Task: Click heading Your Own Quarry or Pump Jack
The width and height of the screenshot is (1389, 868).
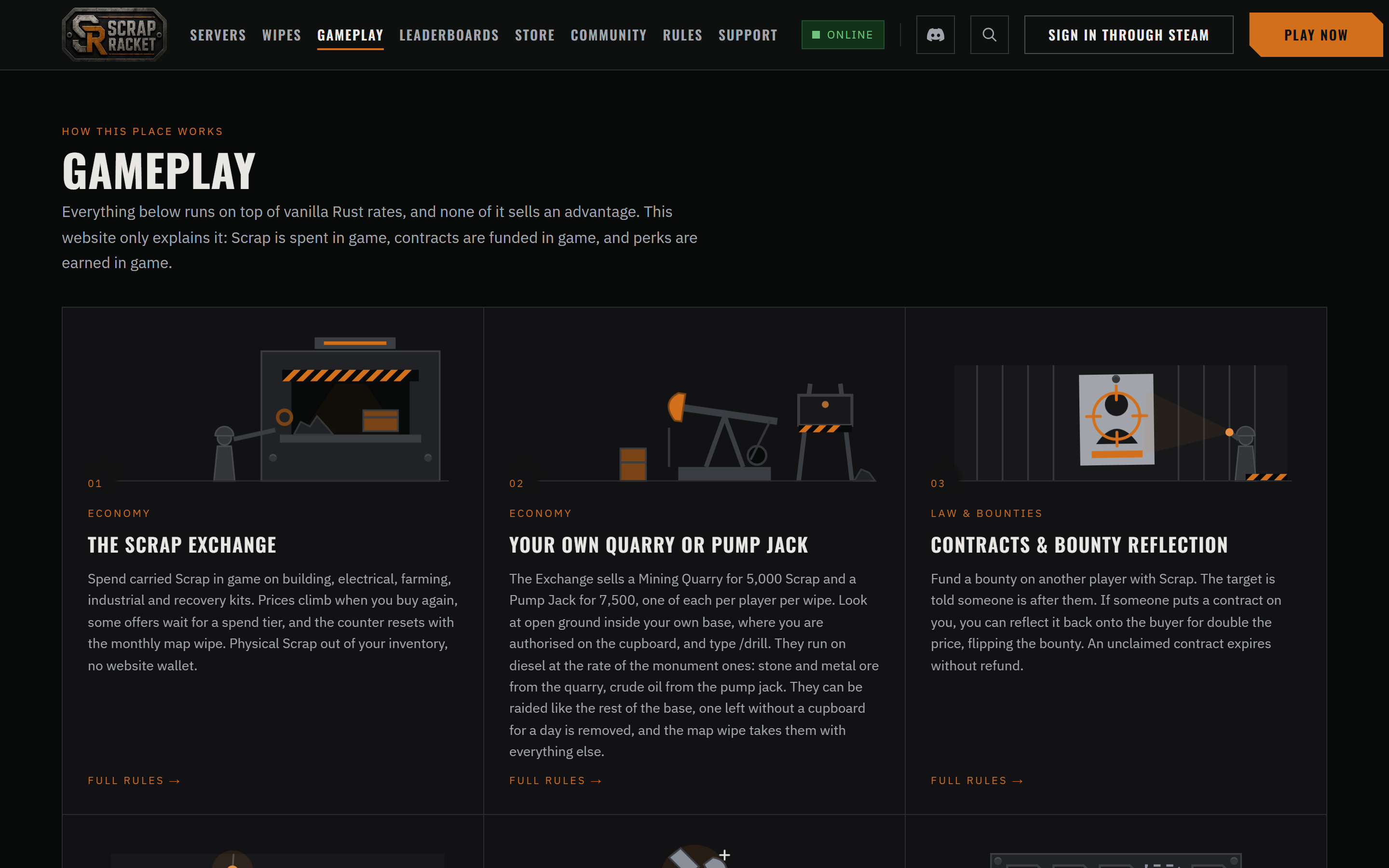Action: pos(658,544)
